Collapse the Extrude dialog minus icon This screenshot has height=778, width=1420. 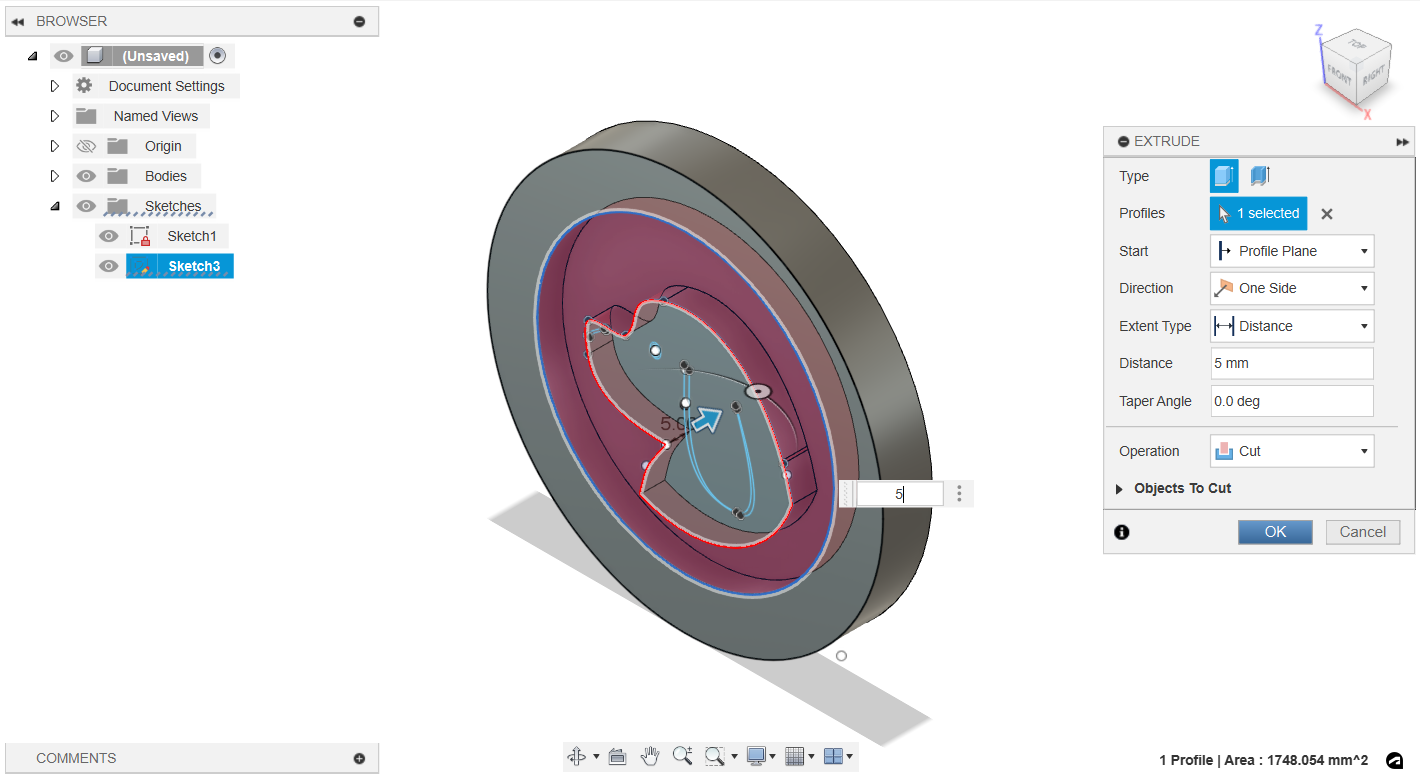pos(1123,142)
